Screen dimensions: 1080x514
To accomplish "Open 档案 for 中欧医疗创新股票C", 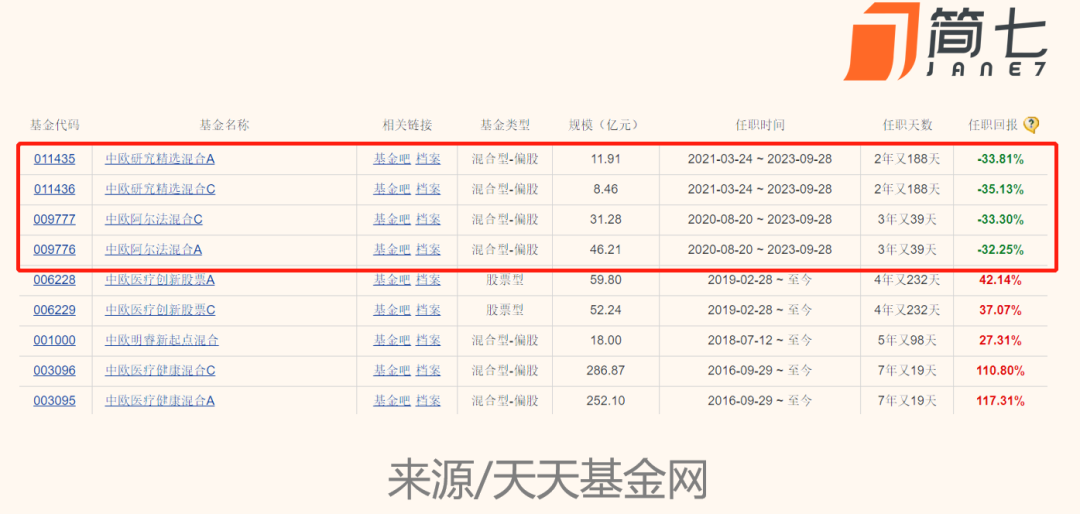I will 428,310.
